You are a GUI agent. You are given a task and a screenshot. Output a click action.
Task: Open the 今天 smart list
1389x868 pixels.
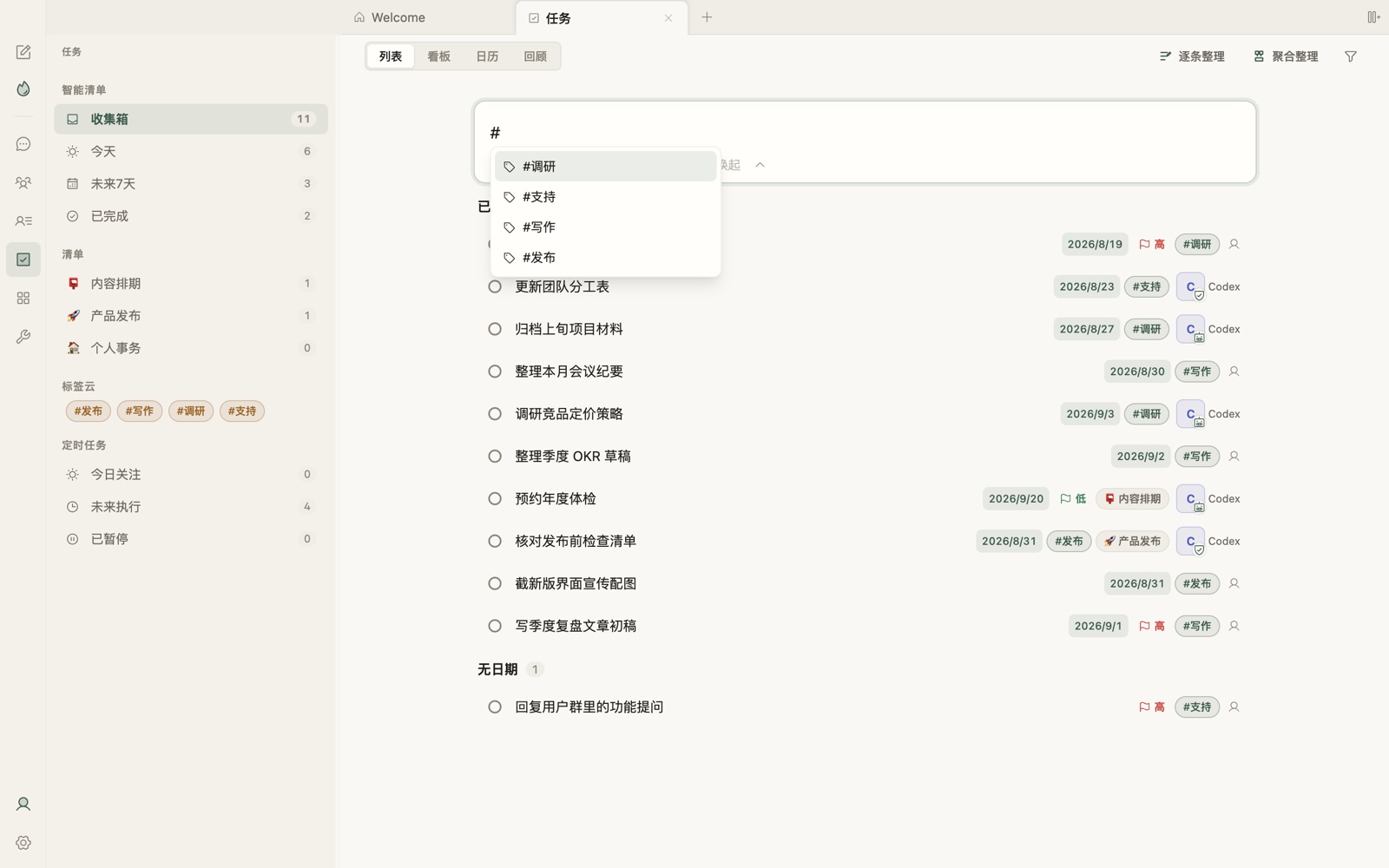[191, 151]
